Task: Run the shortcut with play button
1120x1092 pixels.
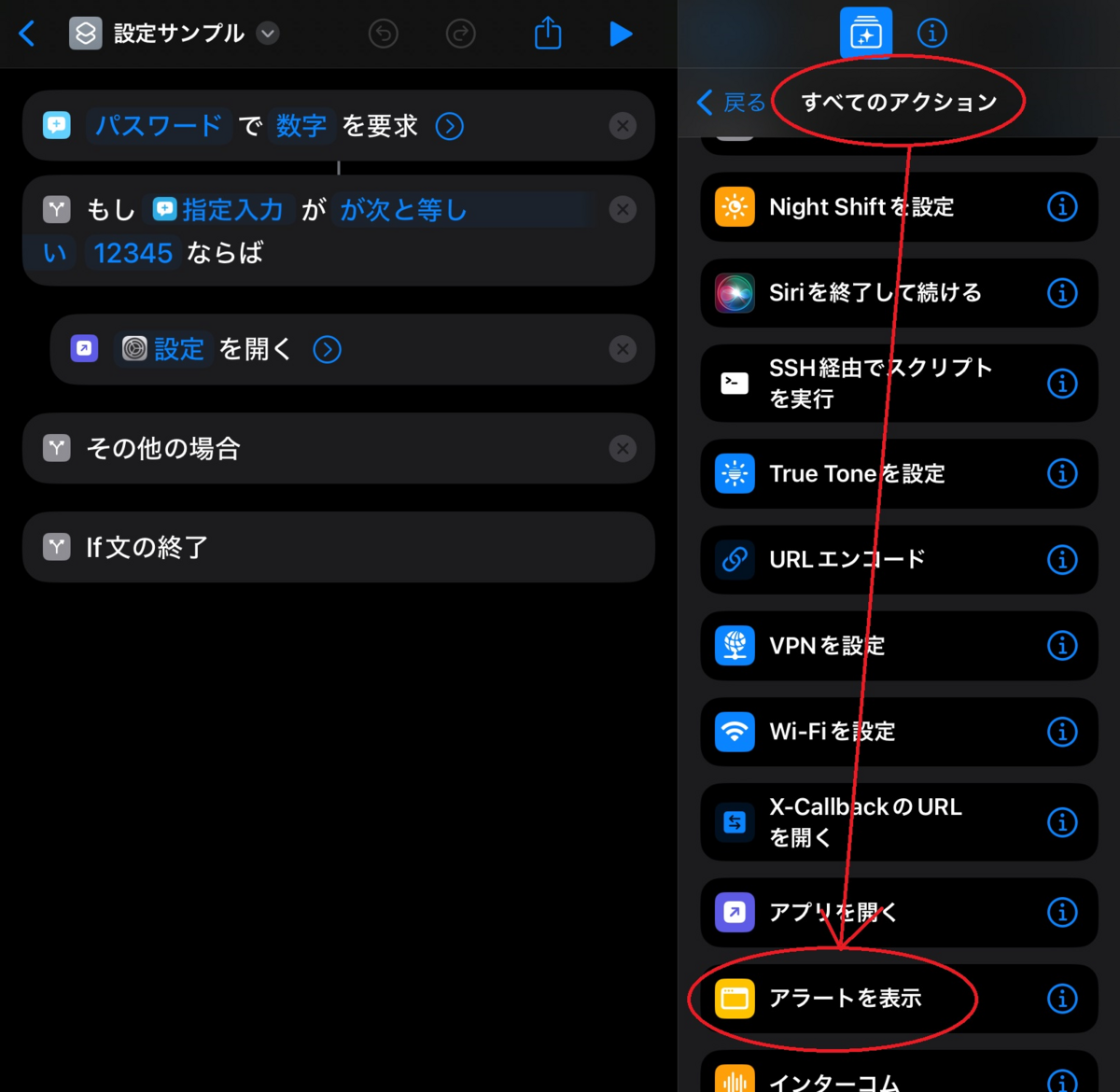Action: pos(621,35)
